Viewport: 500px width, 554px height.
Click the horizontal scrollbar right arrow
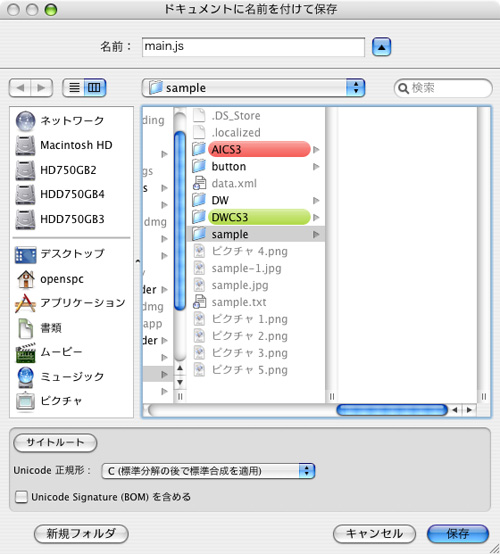coord(469,410)
